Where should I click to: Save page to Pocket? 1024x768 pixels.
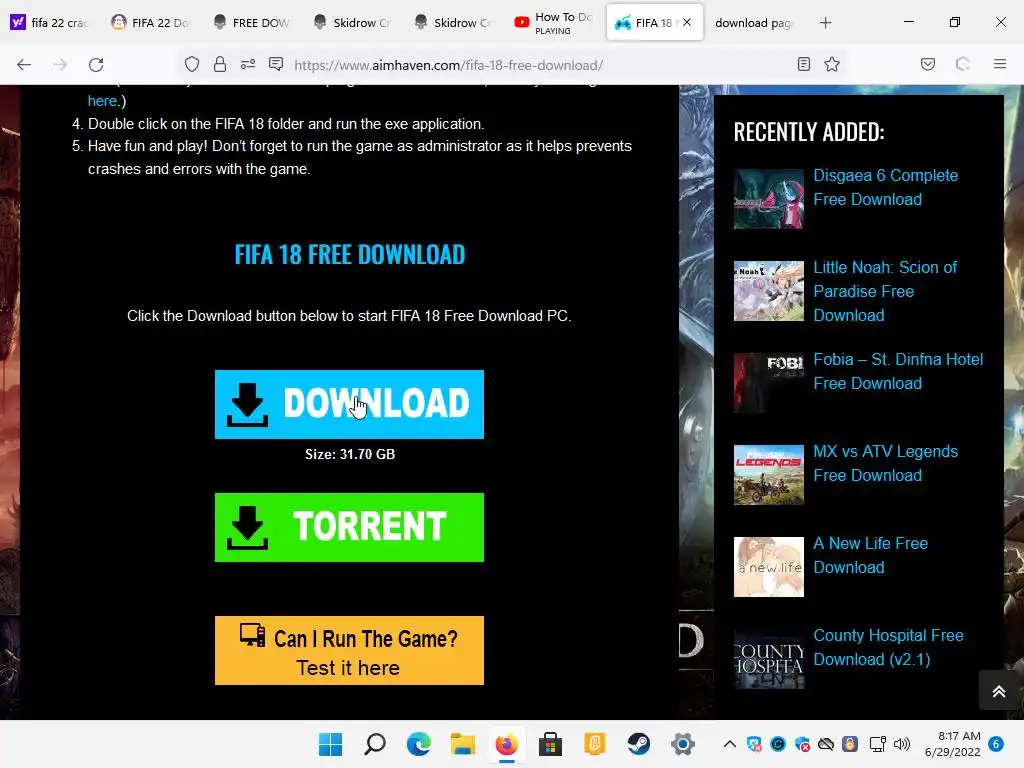[x=928, y=64]
